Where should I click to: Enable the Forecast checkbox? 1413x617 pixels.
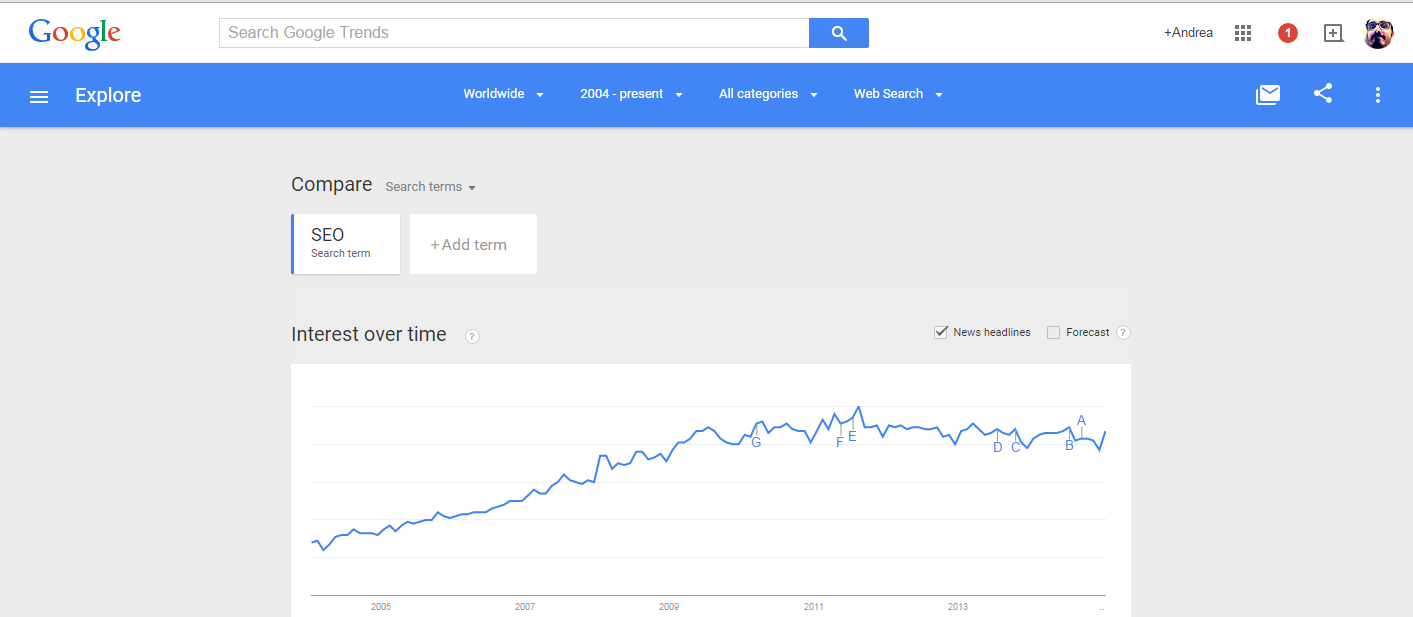1053,333
